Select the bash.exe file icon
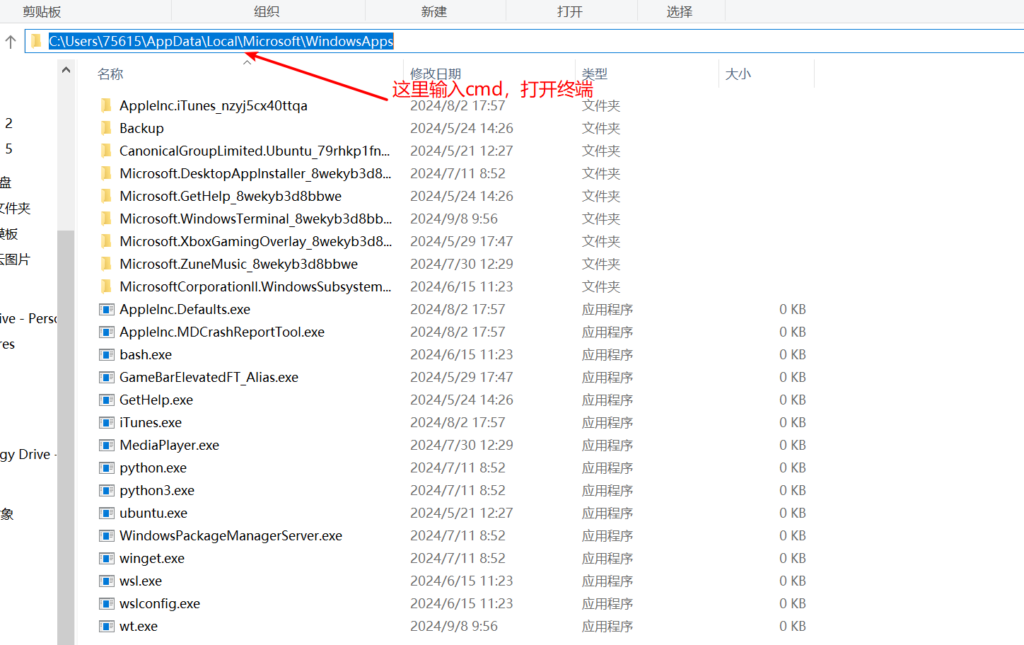Viewport: 1024px width, 645px height. (107, 355)
